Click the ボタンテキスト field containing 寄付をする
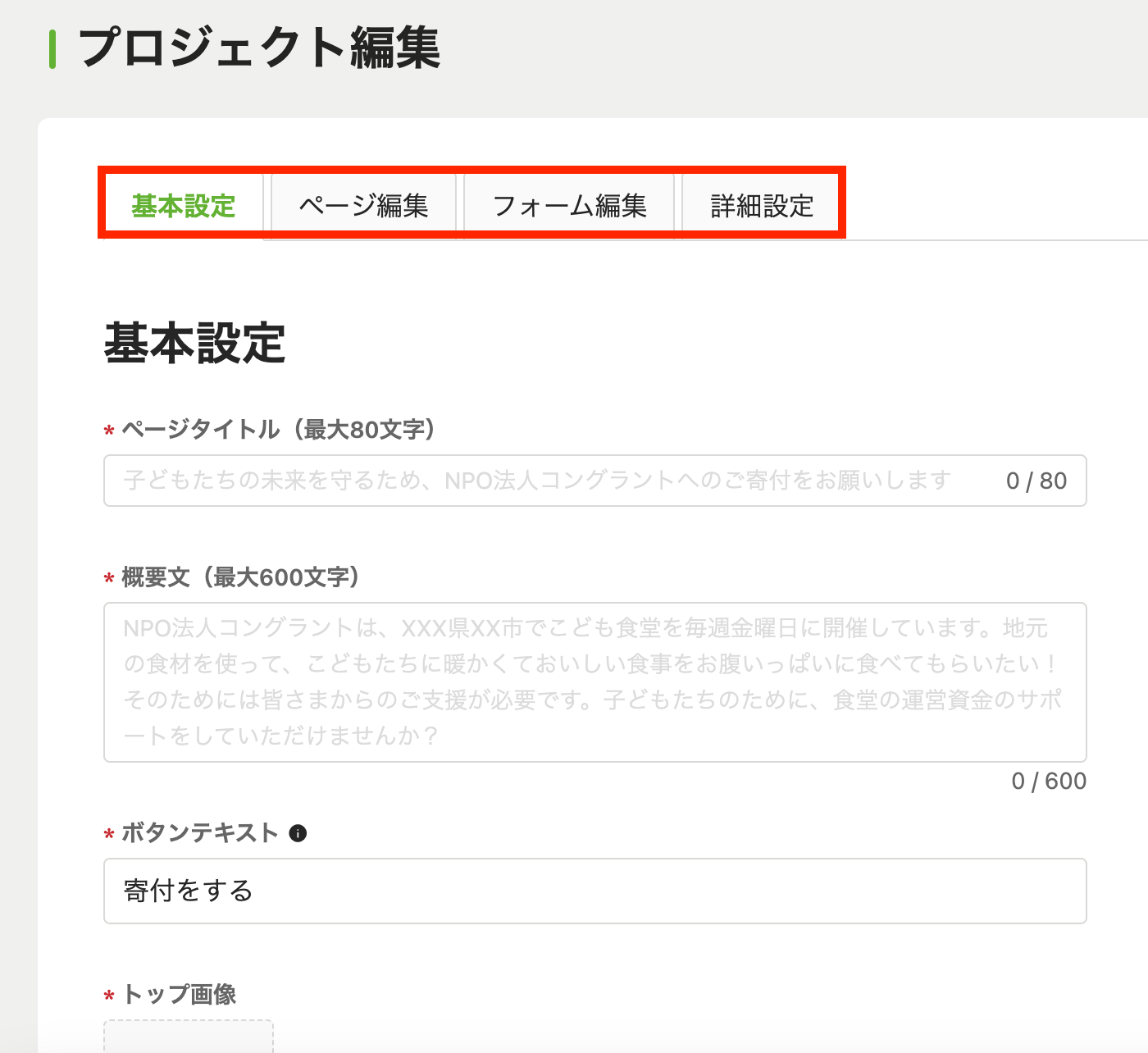1148x1053 pixels. coord(595,891)
